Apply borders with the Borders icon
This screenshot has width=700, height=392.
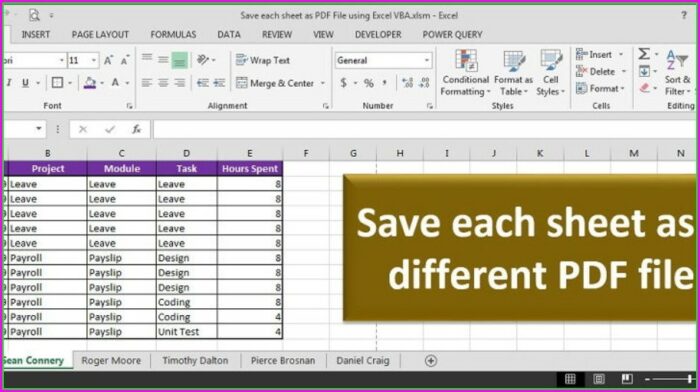coord(57,83)
